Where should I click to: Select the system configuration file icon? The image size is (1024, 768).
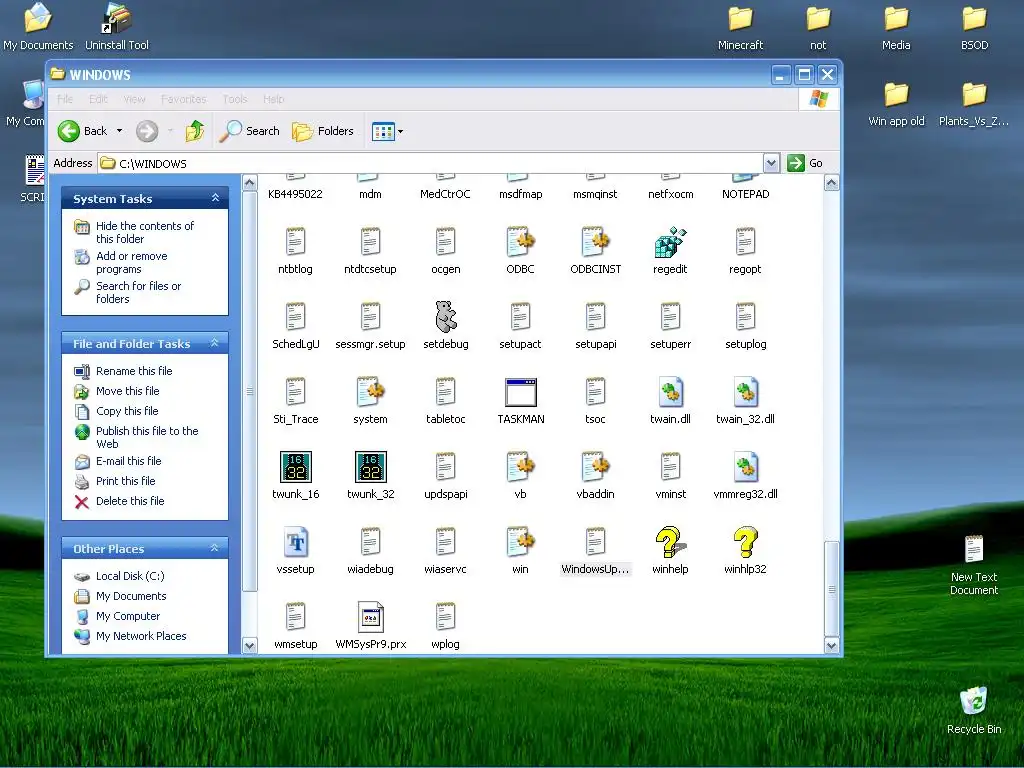coord(370,392)
